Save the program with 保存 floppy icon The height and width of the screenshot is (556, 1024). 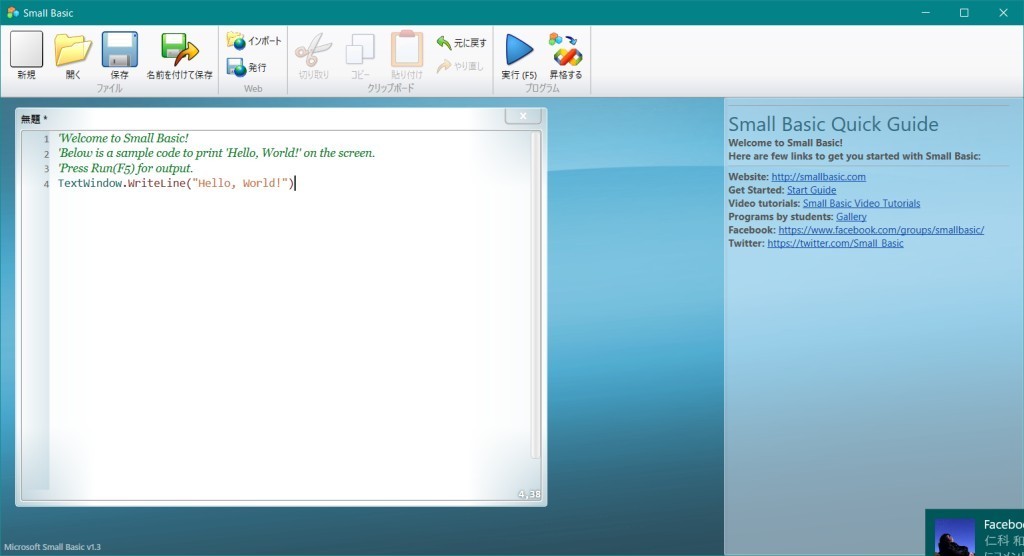[120, 56]
